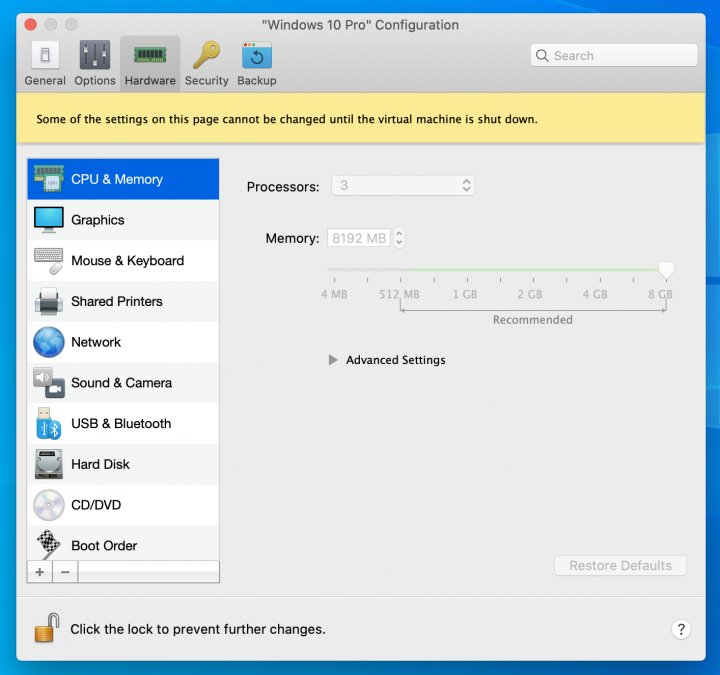Click the CPU & Memory chip icon
Screen dimensions: 720x675
49,179
